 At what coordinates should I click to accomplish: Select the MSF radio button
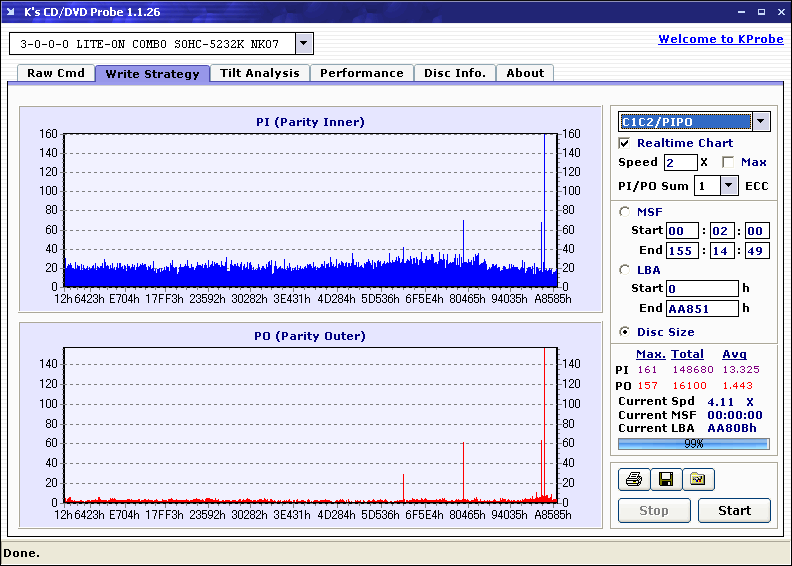point(625,211)
